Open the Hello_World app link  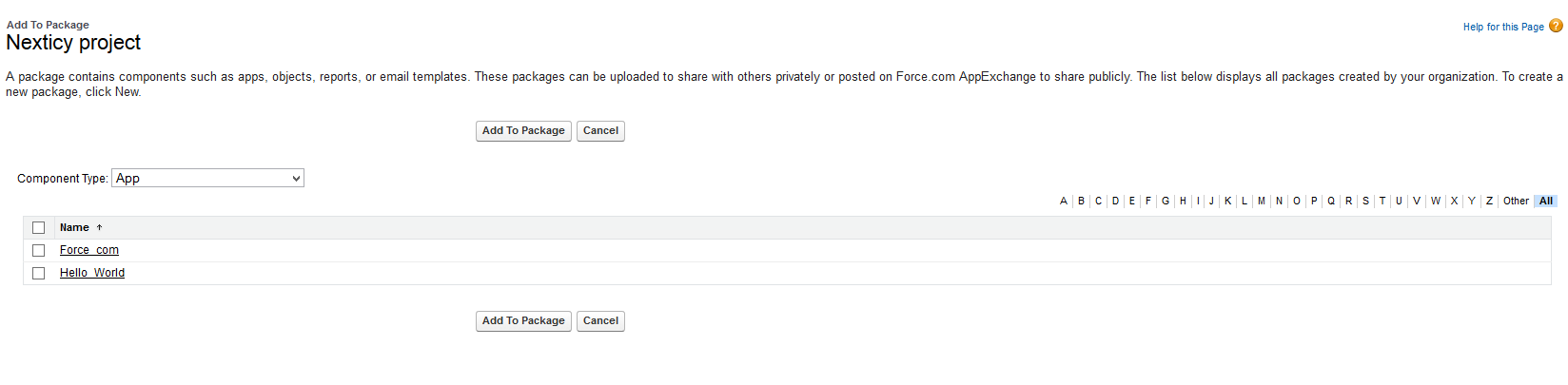[x=92, y=274]
